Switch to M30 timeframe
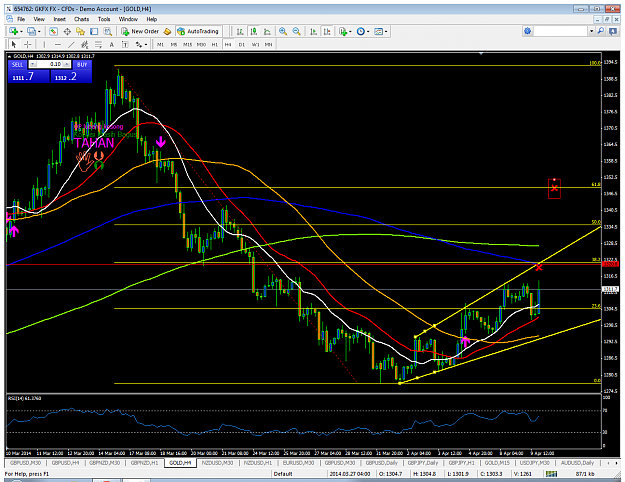 [x=201, y=45]
